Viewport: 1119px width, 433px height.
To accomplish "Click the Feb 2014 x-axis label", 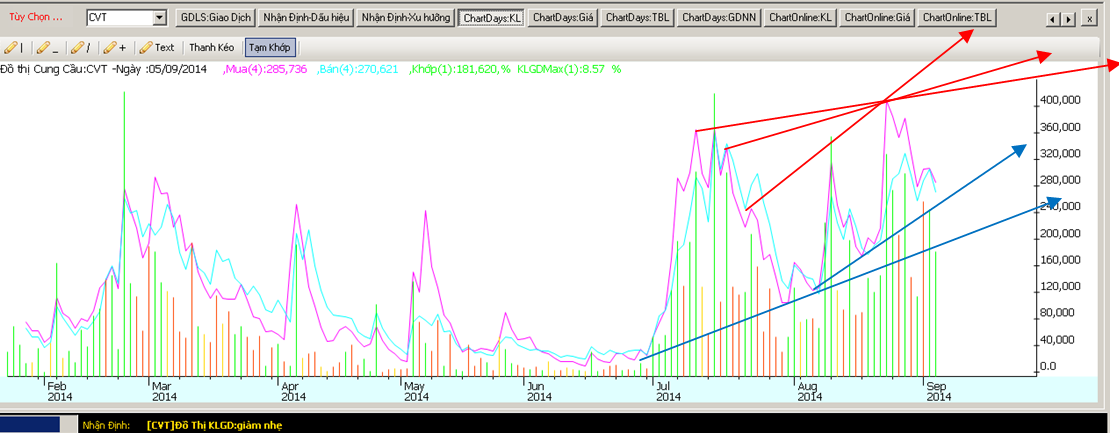I will [x=59, y=391].
